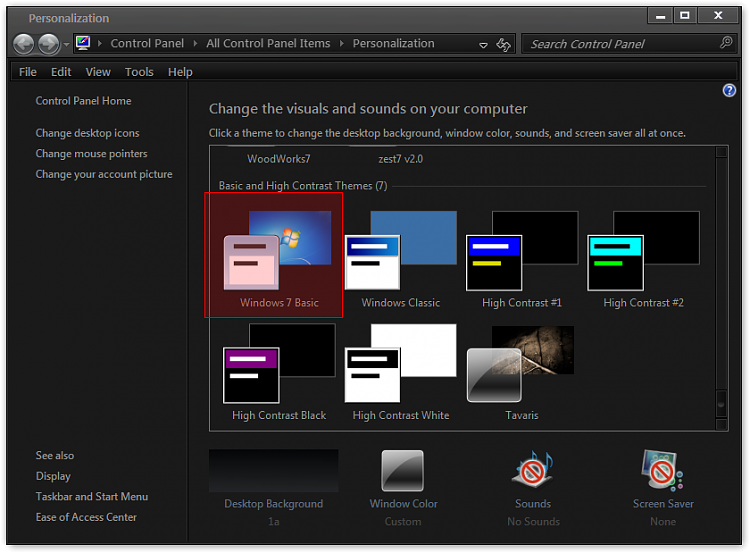Expand the arrow before Control Panel breadcrumb
The width and height of the screenshot is (750, 553).
pos(100,44)
